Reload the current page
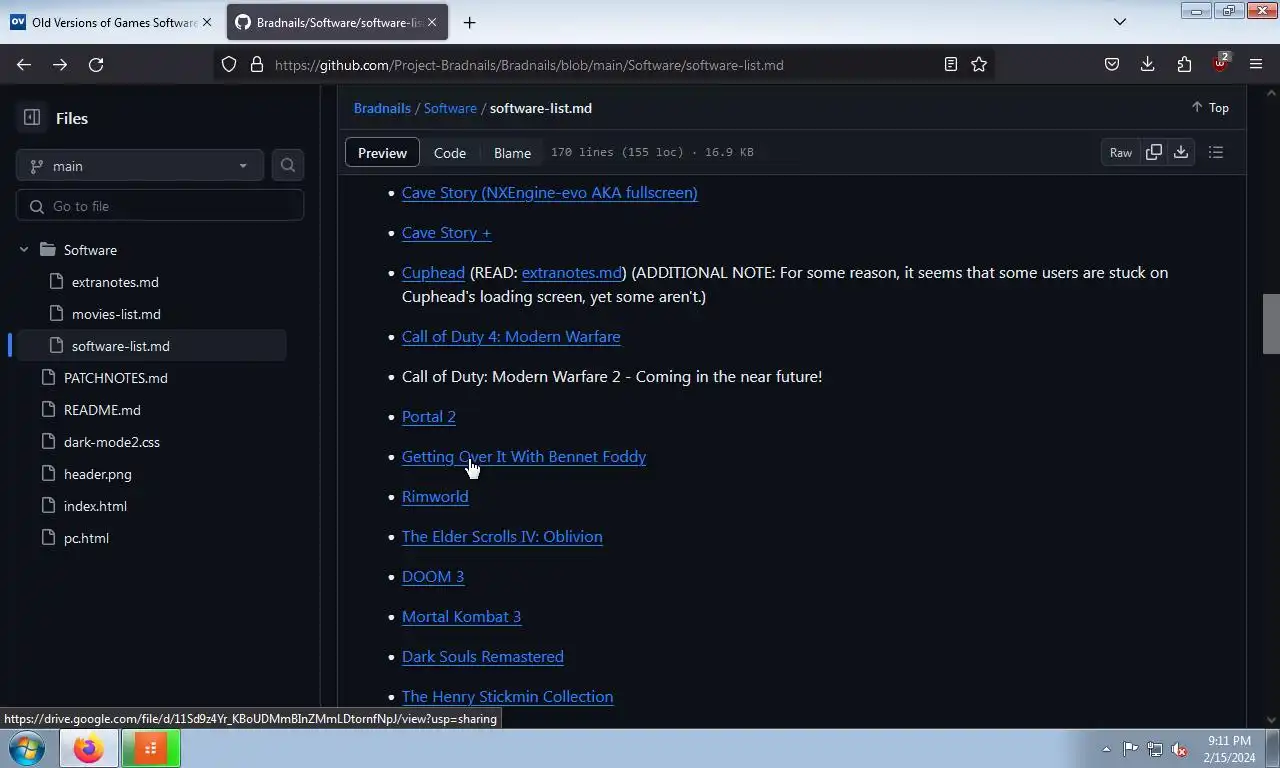The image size is (1280, 768). pyautogui.click(x=96, y=64)
